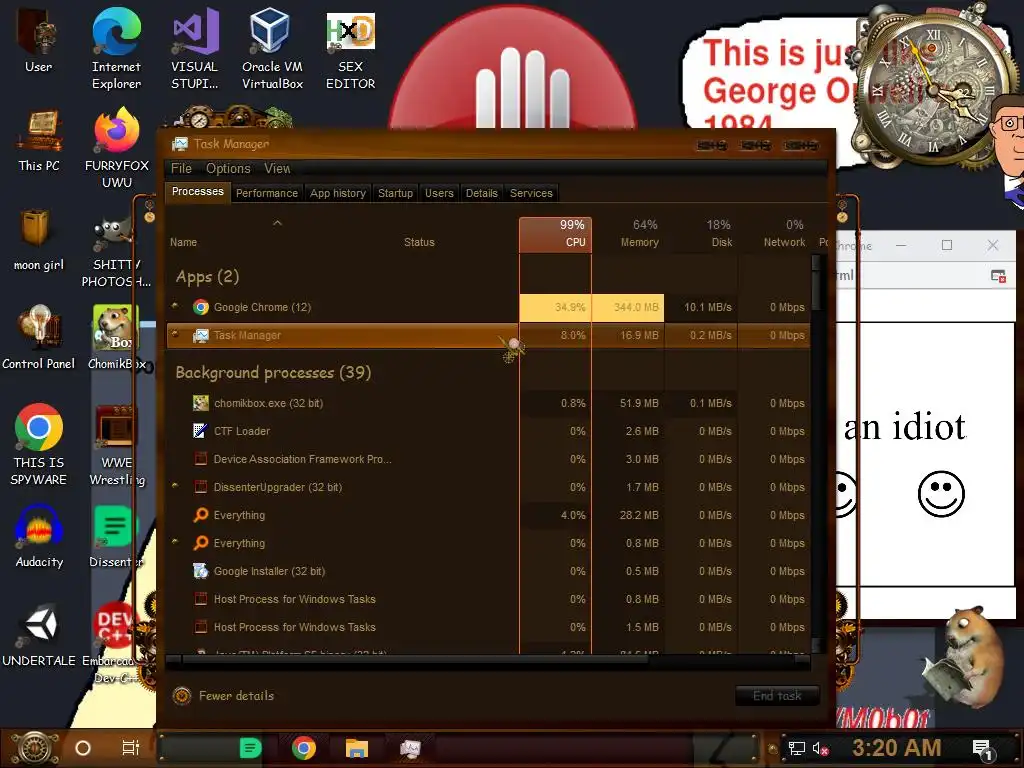Open UNDERTALE Unity desktop shortcut
Viewport: 1024px width, 768px height.
click(39, 635)
